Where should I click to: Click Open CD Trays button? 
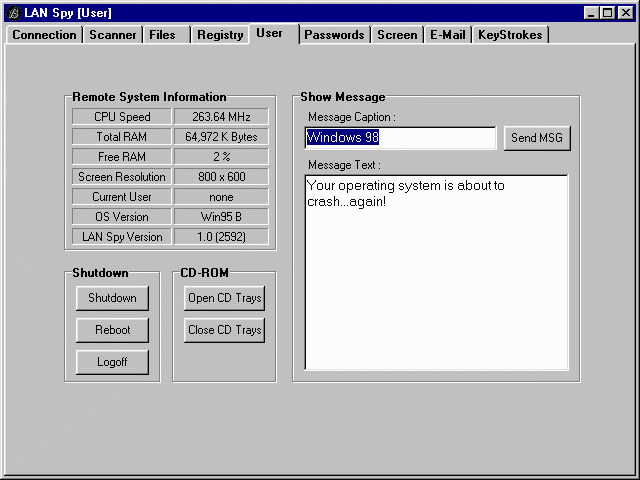pyautogui.click(x=224, y=298)
